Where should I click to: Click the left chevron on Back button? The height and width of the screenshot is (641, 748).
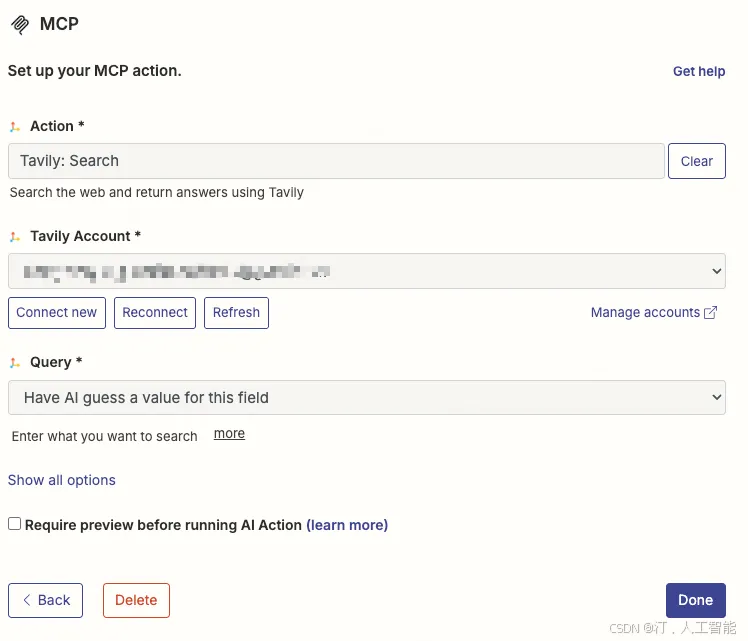[26, 600]
